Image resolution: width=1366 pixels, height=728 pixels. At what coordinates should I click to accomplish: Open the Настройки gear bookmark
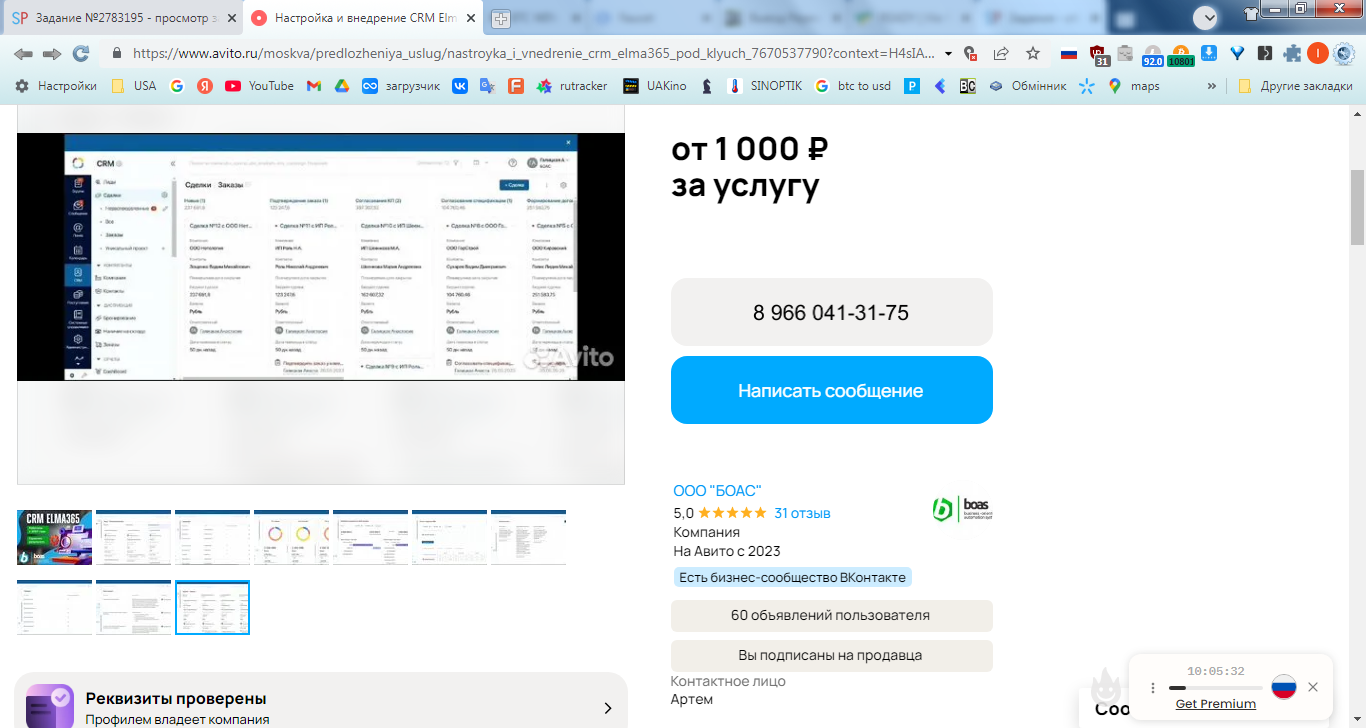55,86
